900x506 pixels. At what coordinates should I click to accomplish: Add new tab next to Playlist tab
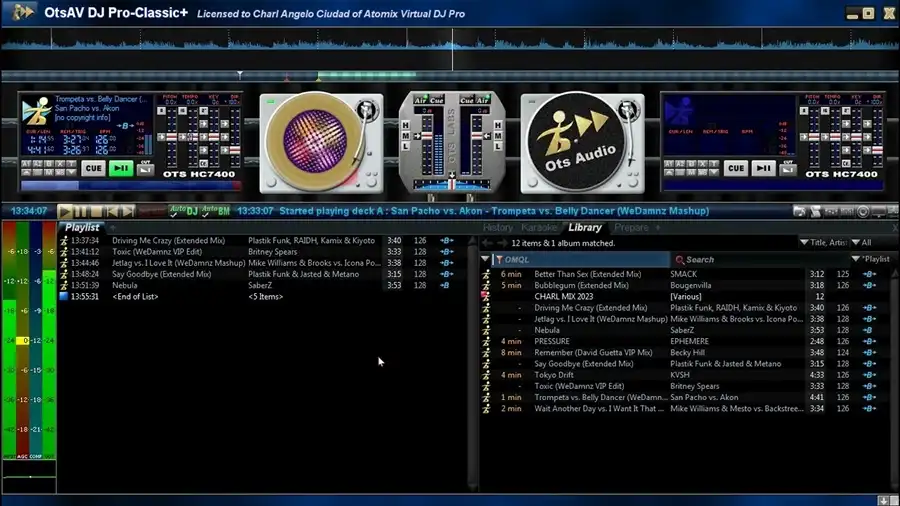[112, 228]
